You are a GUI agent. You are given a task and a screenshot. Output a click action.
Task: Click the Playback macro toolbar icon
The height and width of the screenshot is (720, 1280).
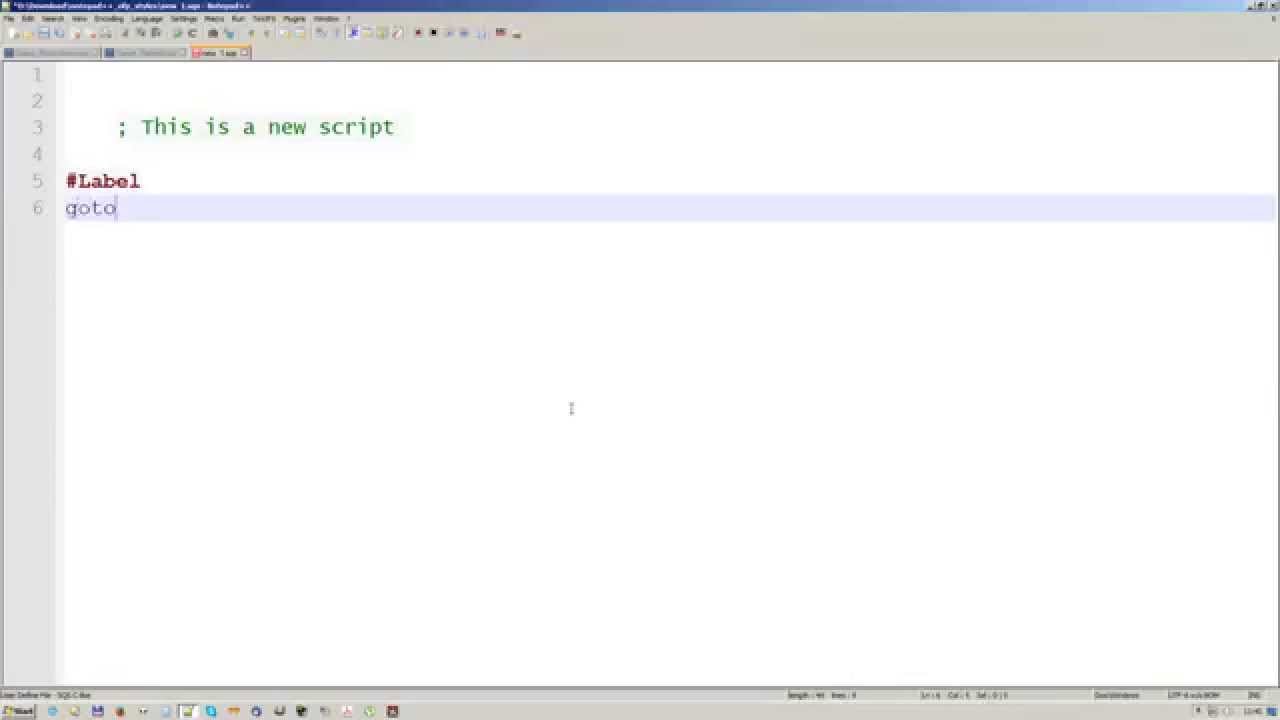[x=449, y=33]
